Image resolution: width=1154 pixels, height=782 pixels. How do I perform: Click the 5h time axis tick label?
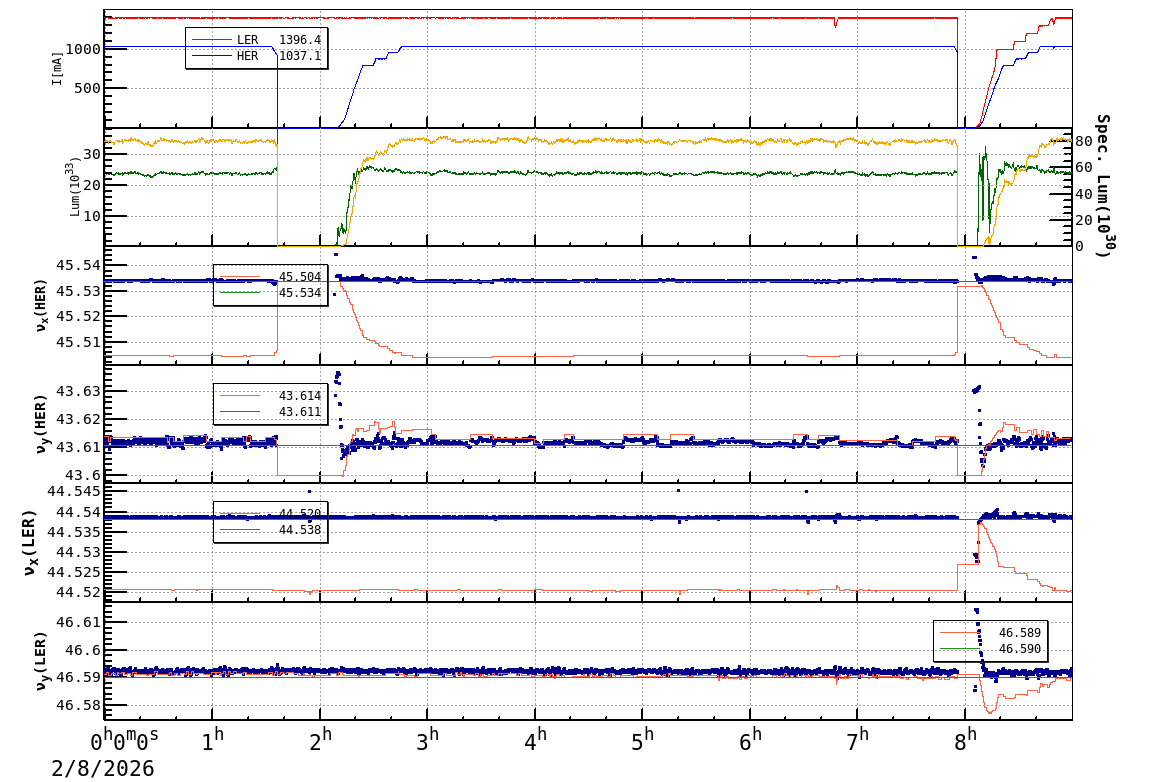(x=643, y=739)
